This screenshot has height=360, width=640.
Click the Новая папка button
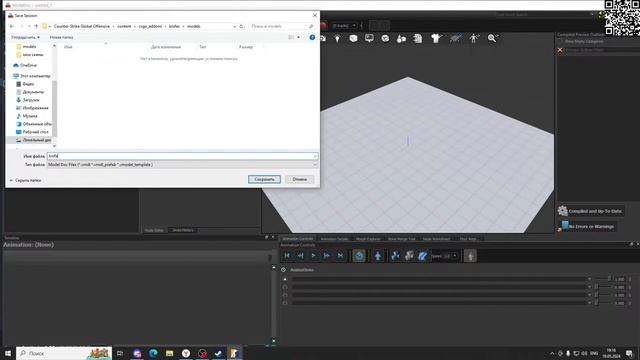point(61,37)
